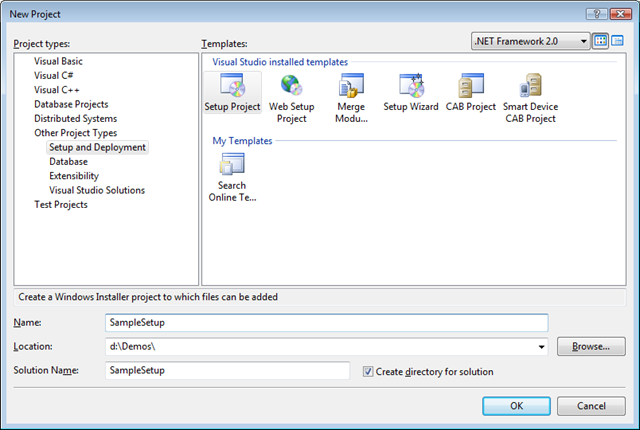Click the Location field showing d:\Demos\

pyautogui.click(x=327, y=347)
